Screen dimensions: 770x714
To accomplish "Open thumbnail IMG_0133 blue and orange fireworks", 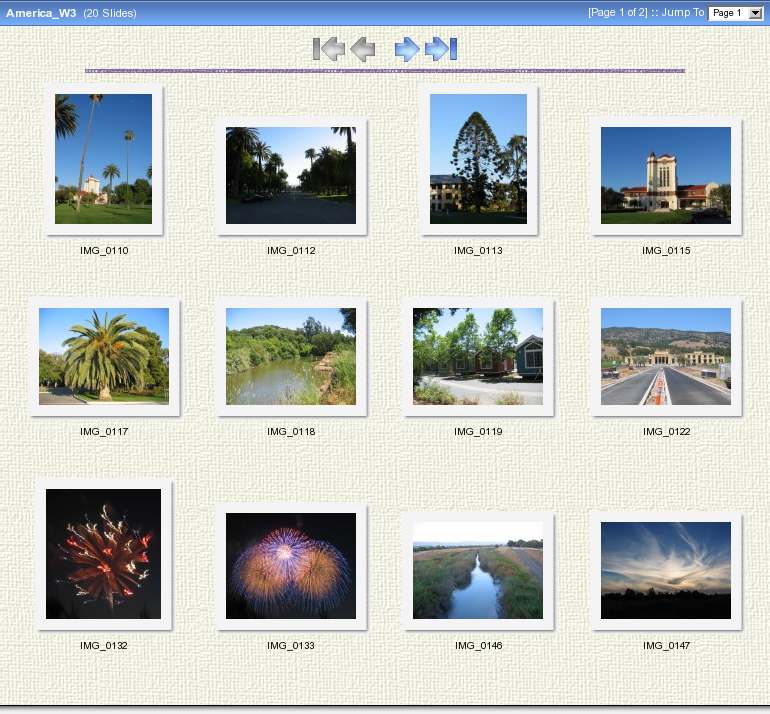I will pyautogui.click(x=291, y=566).
